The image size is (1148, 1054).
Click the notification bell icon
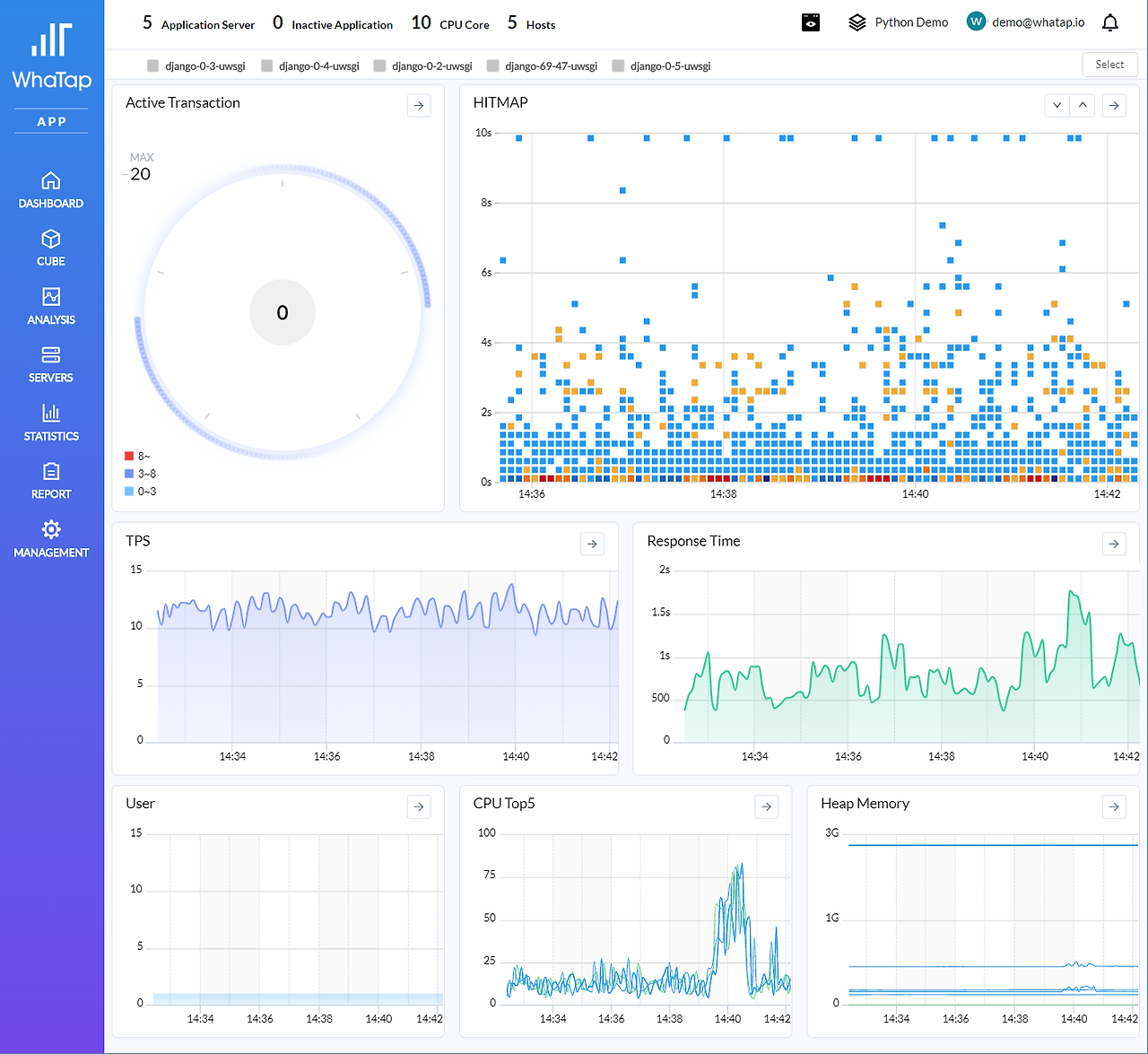pyautogui.click(x=1110, y=23)
